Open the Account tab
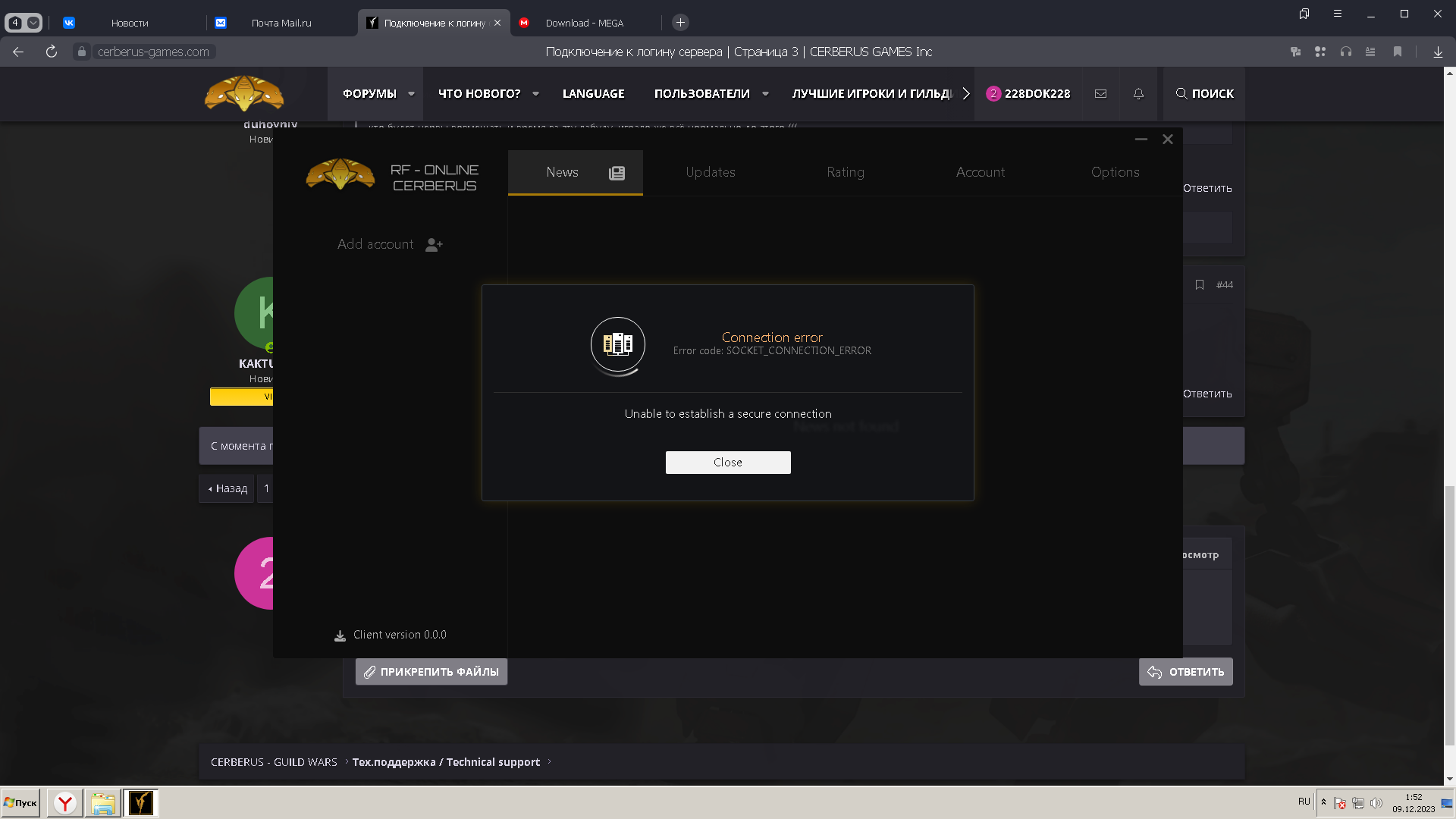1456x819 pixels. point(981,173)
